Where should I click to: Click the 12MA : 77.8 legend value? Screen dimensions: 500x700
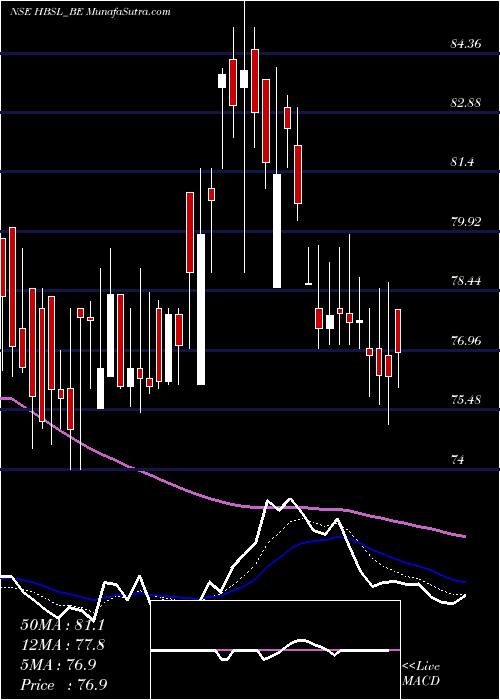click(x=63, y=645)
